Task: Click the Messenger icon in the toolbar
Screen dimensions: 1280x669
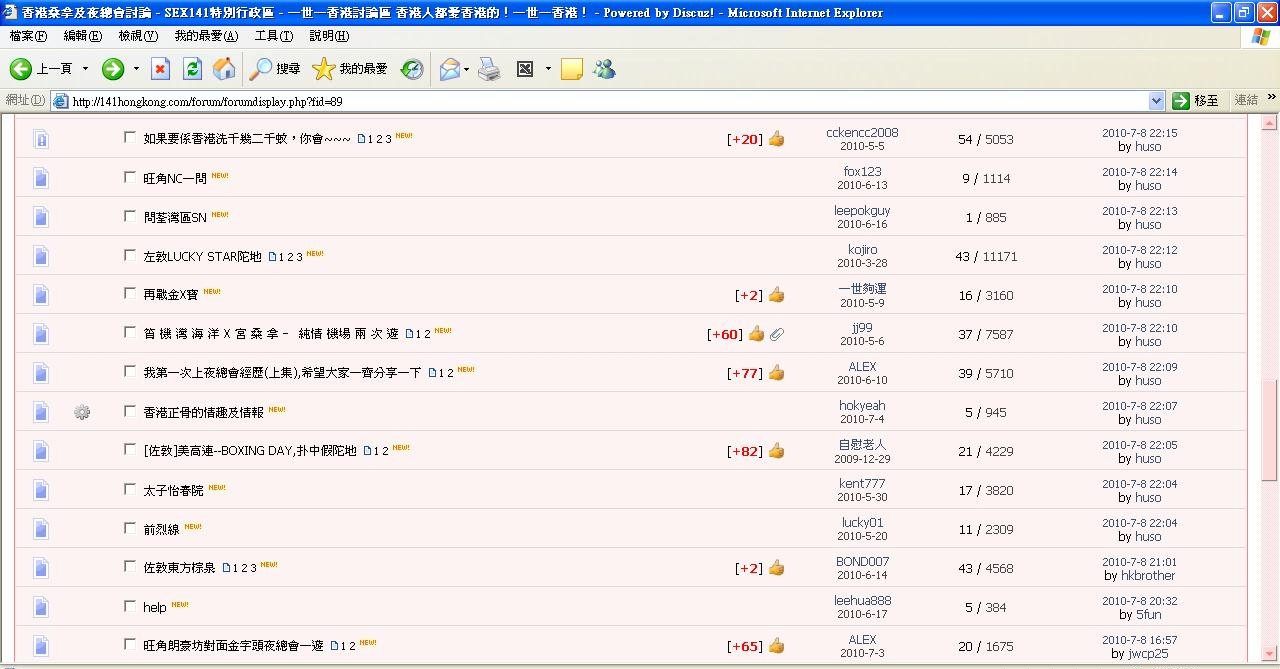Action: (x=604, y=69)
